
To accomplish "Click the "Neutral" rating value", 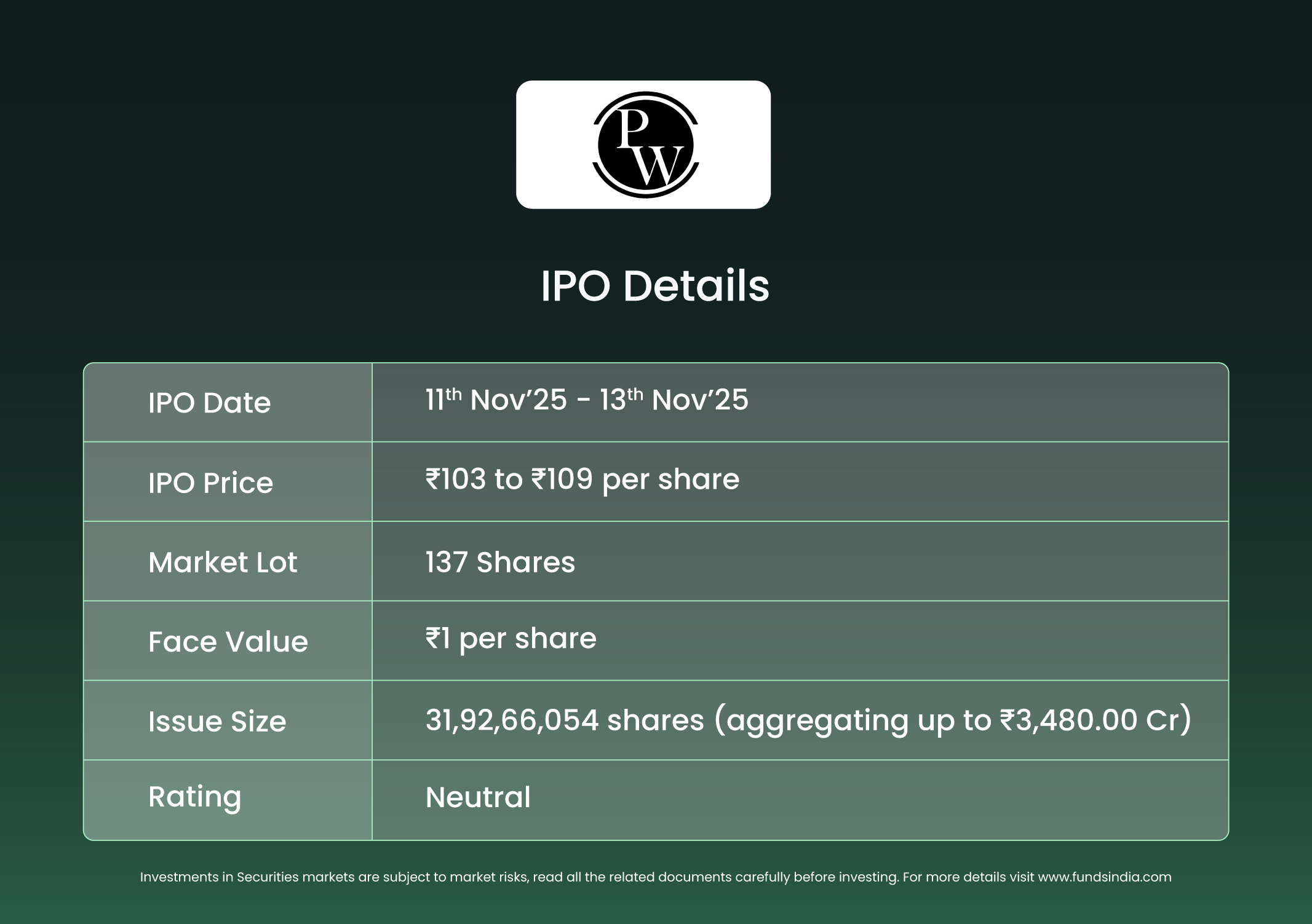I will 478,797.
